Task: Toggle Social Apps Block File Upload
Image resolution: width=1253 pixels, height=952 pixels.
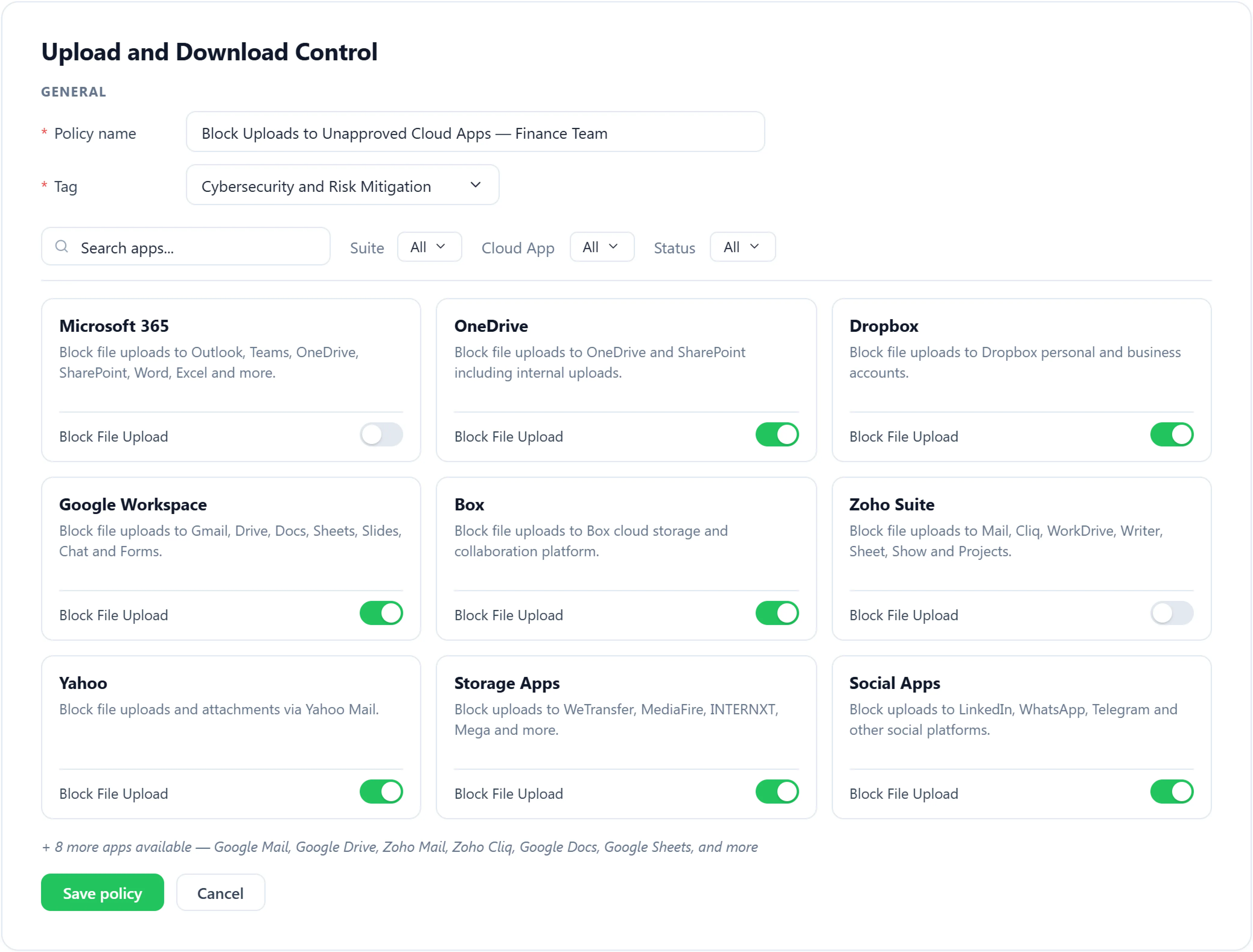Action: (x=1171, y=792)
